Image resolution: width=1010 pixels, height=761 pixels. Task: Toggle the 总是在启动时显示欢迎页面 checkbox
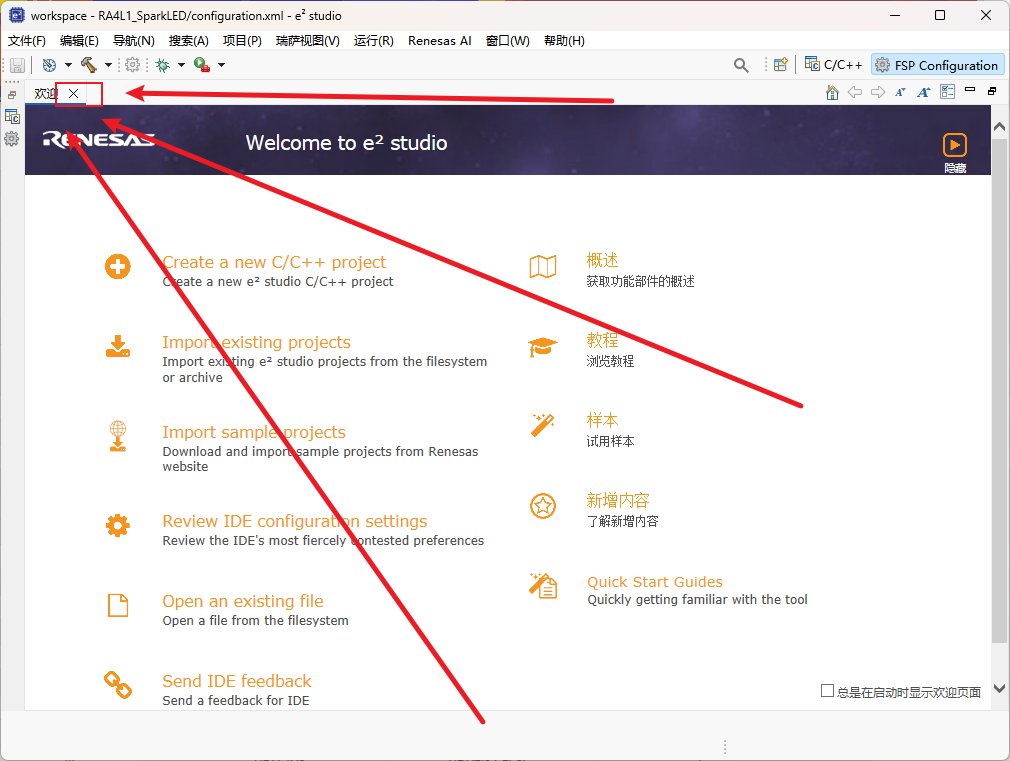point(827,691)
